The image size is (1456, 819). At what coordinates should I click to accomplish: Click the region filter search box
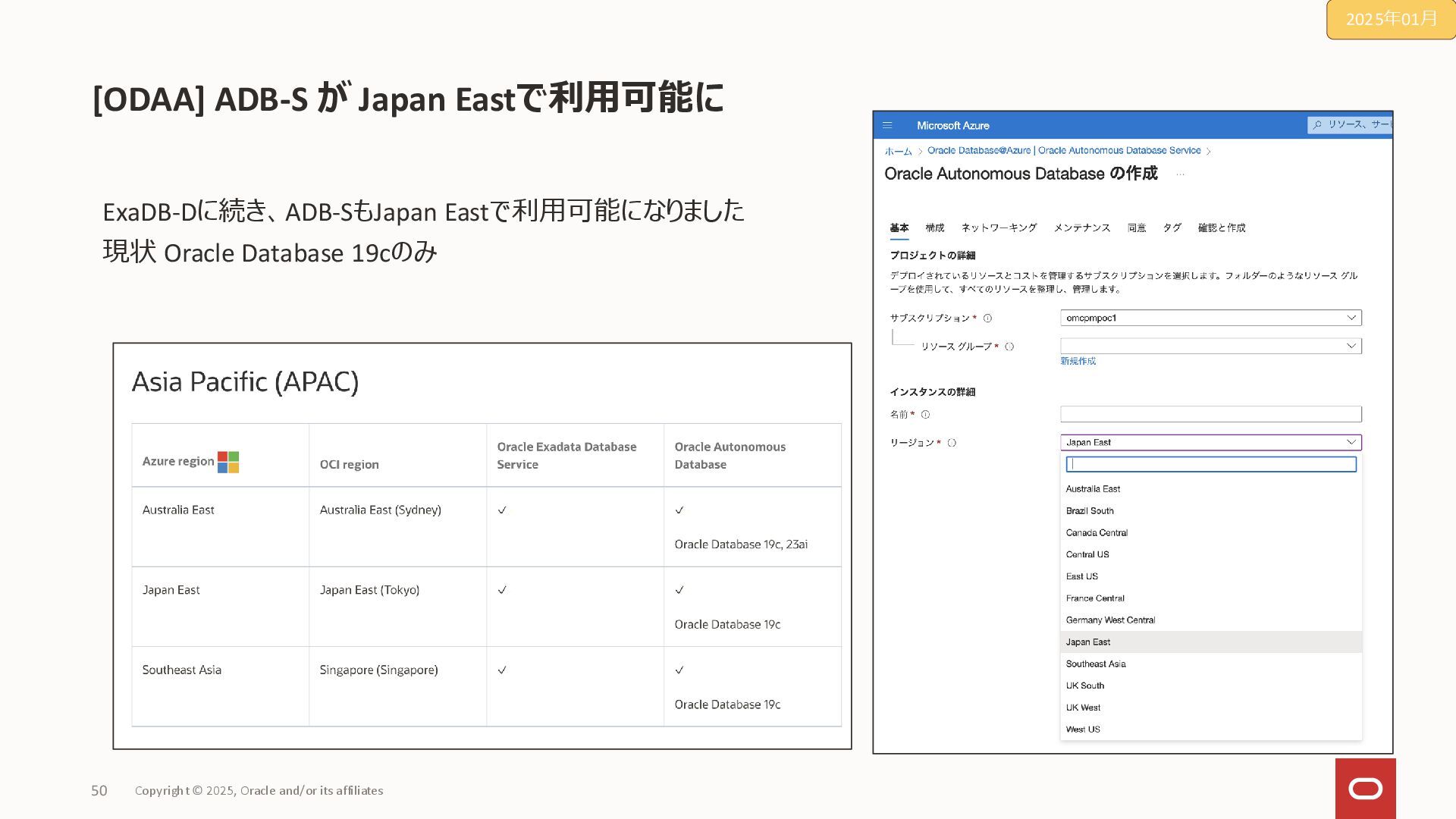[1210, 464]
